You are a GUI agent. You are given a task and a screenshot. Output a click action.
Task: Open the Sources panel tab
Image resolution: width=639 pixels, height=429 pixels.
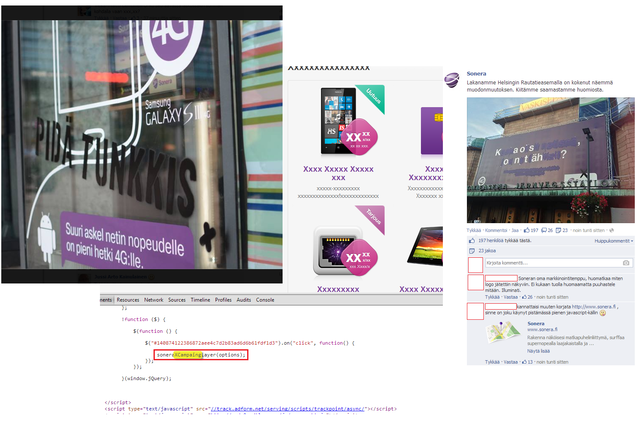(x=177, y=299)
